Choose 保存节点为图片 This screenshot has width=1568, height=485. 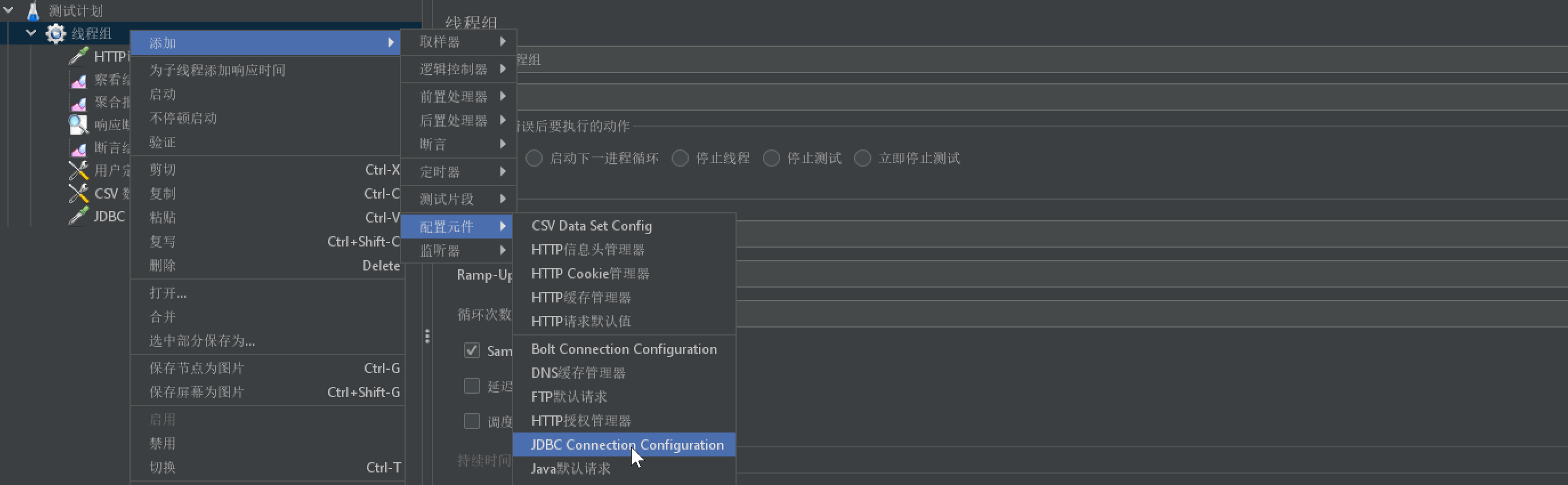[x=268, y=368]
